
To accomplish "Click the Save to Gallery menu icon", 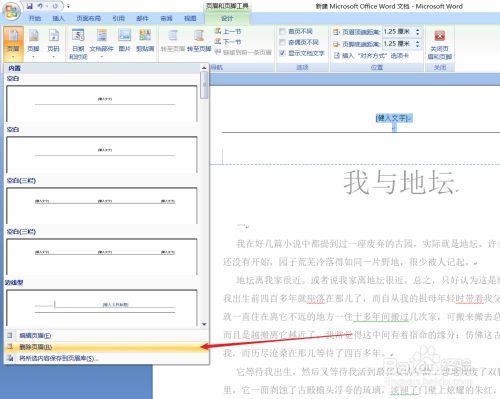I will coord(10,358).
